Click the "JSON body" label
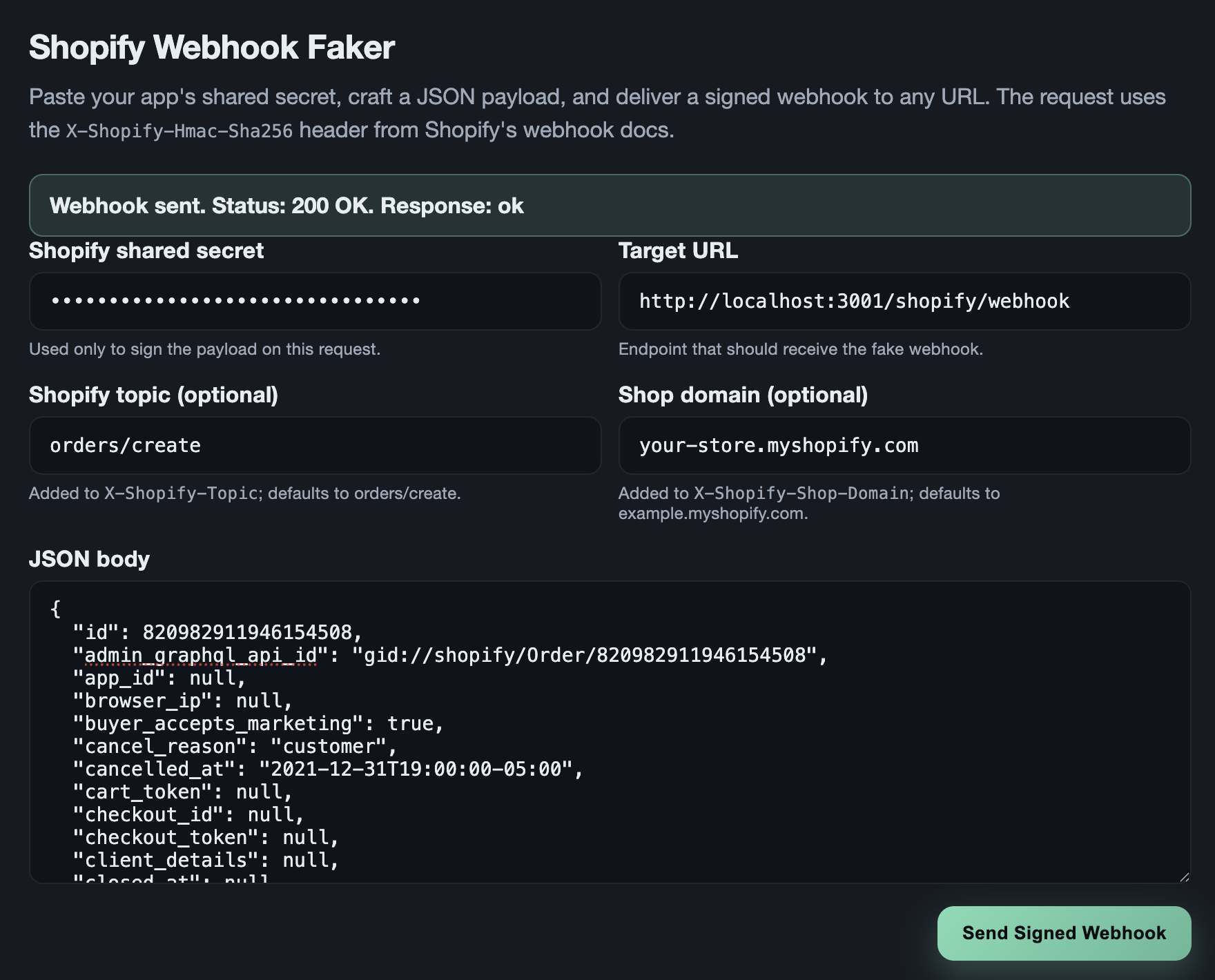 pyautogui.click(x=89, y=559)
